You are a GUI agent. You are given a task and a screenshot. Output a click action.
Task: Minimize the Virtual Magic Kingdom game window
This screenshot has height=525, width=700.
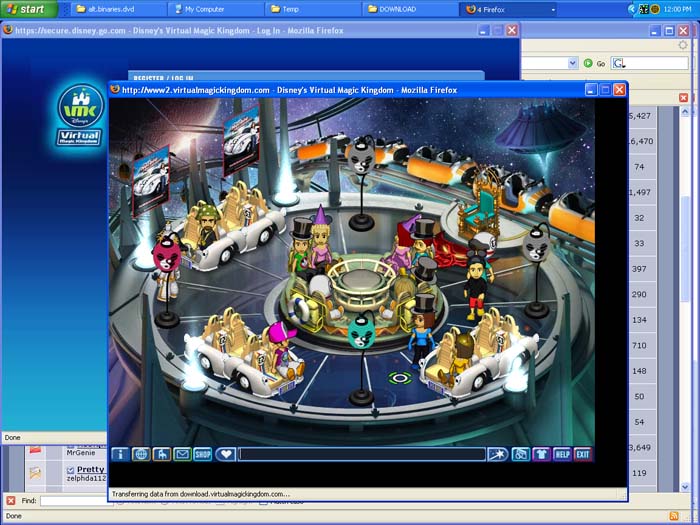click(591, 90)
